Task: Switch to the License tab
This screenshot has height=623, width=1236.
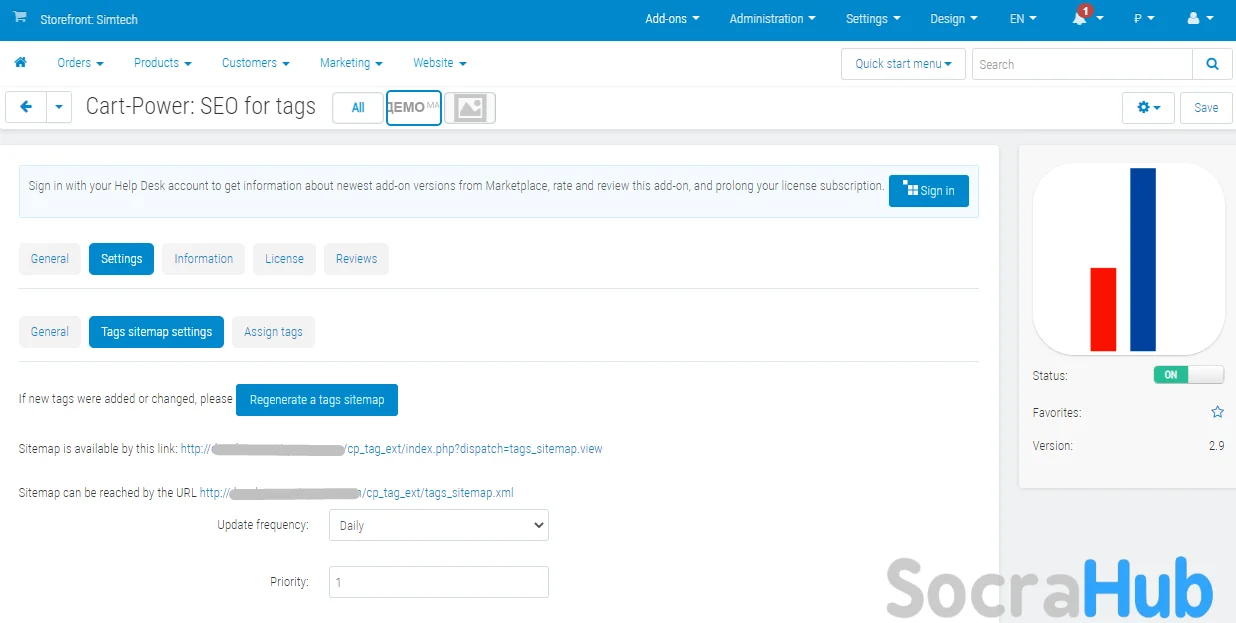Action: 284,259
